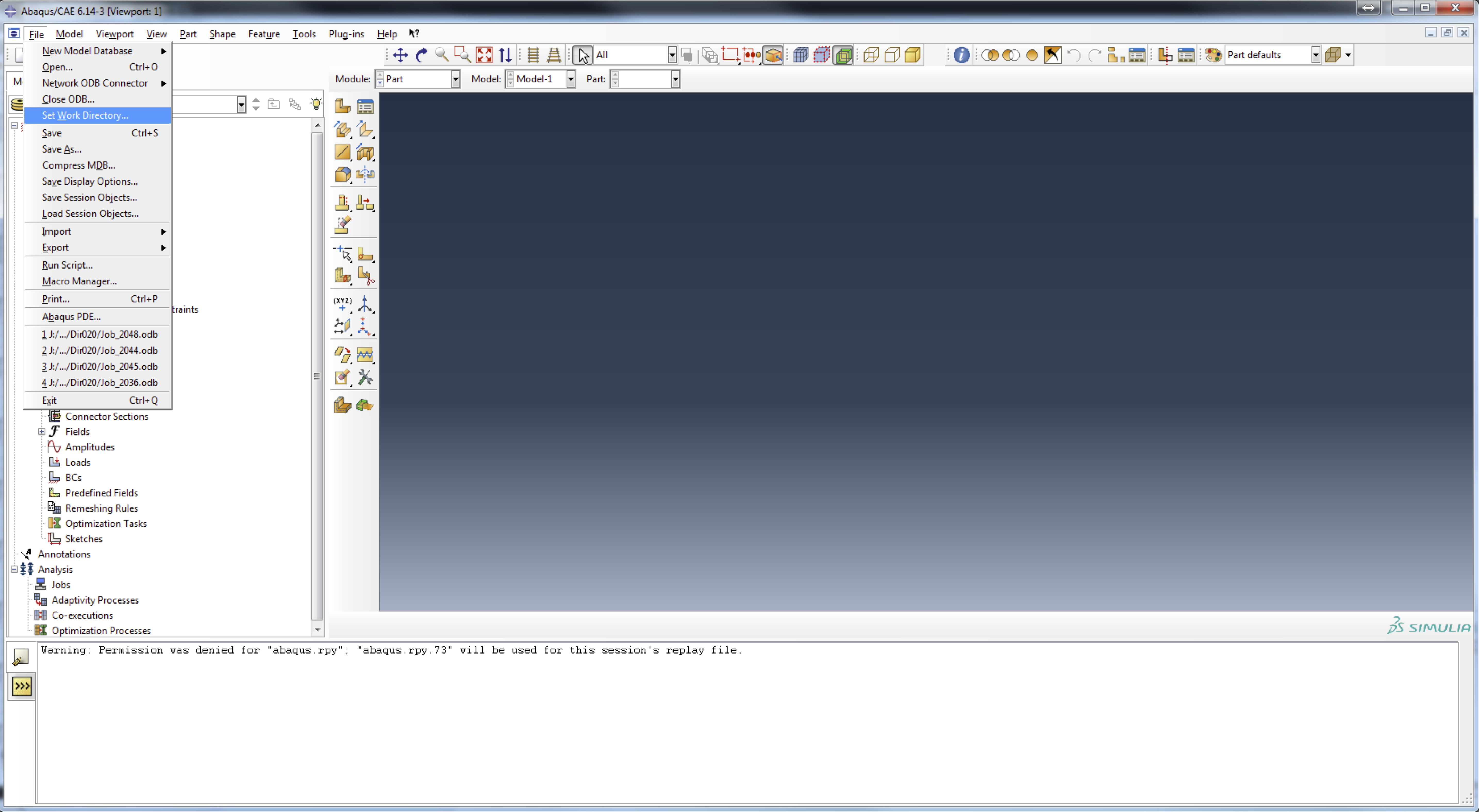
Task: Click the Auto-Fit View icon
Action: pyautogui.click(x=484, y=55)
